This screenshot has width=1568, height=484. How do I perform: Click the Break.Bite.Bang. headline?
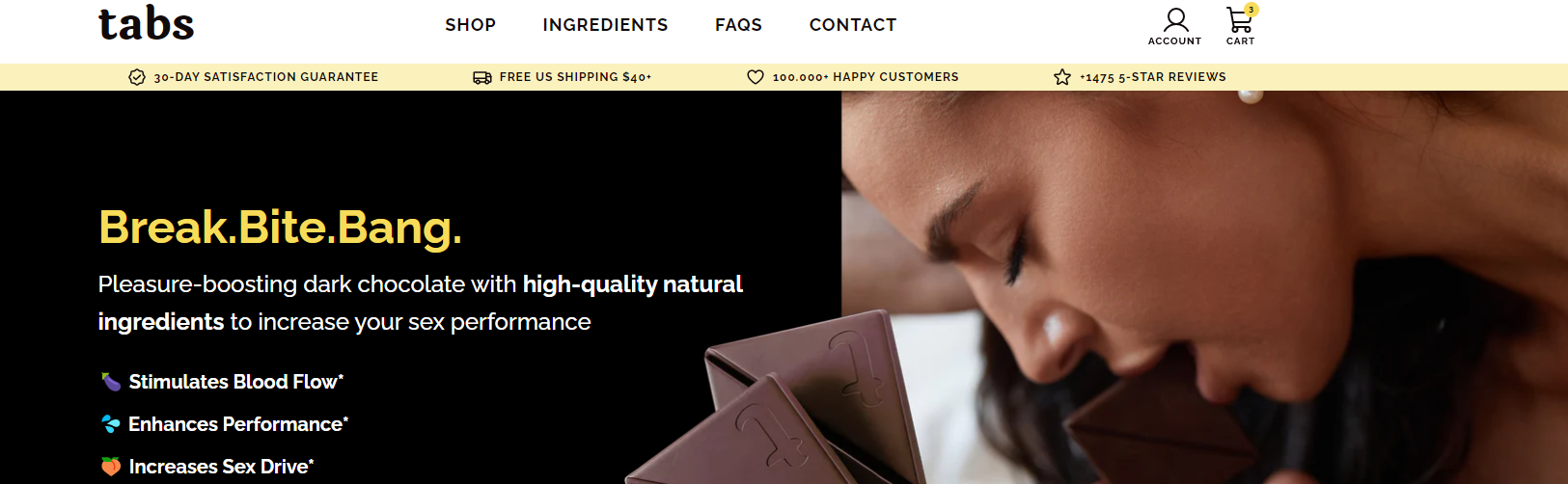(x=281, y=228)
